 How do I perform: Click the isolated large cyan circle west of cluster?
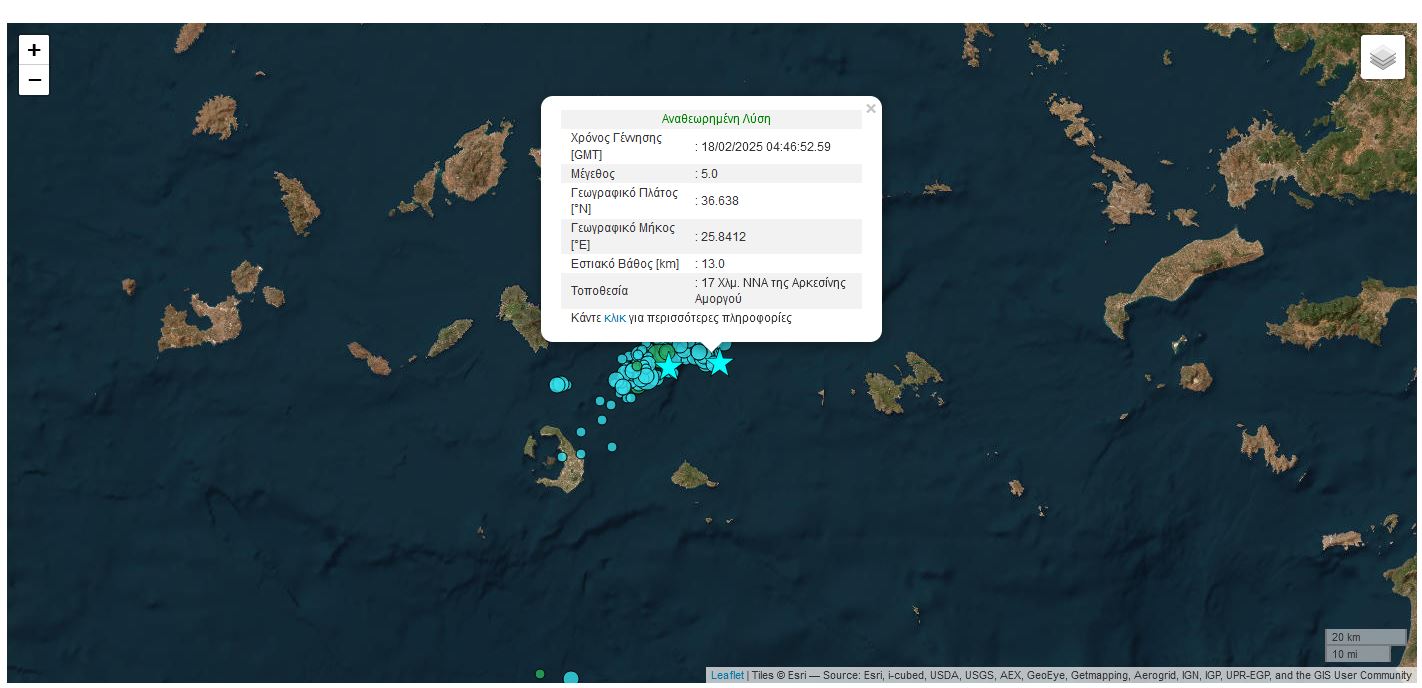pos(558,384)
